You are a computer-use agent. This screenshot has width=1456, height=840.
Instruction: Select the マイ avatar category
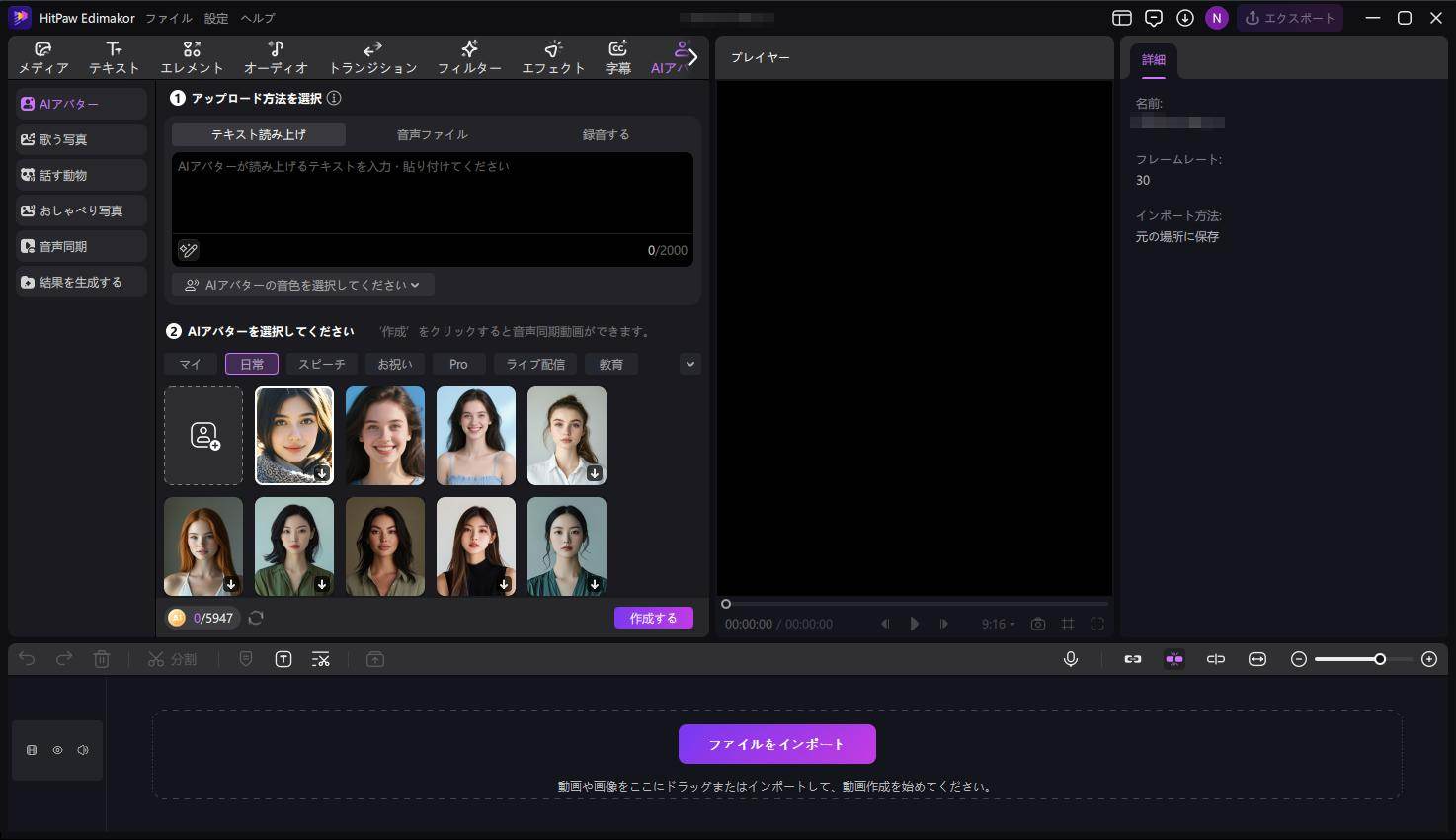click(x=190, y=364)
